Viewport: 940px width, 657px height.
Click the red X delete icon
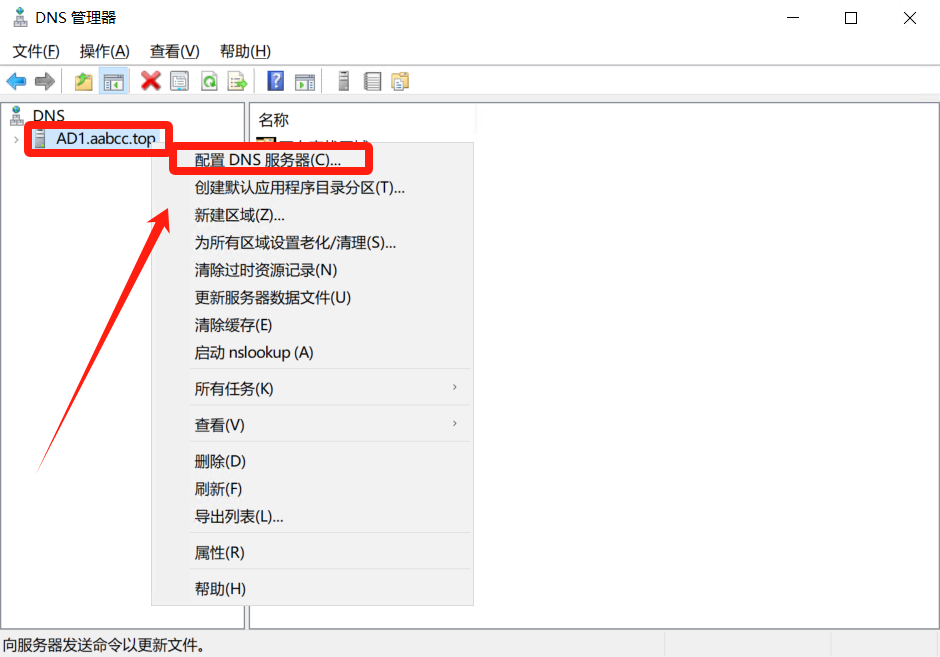coord(151,81)
